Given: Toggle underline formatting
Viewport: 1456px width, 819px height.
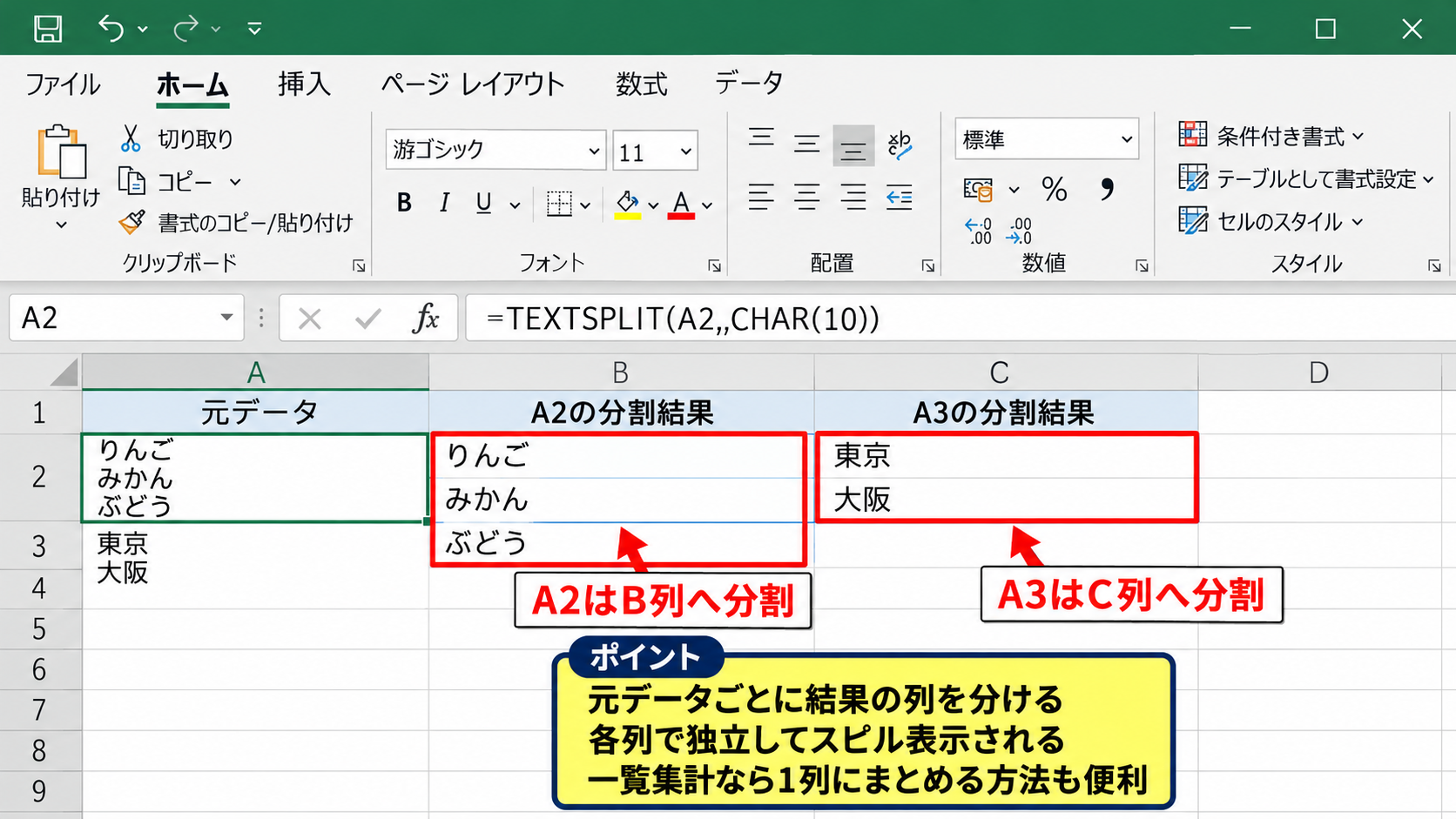Looking at the screenshot, I should (x=484, y=203).
